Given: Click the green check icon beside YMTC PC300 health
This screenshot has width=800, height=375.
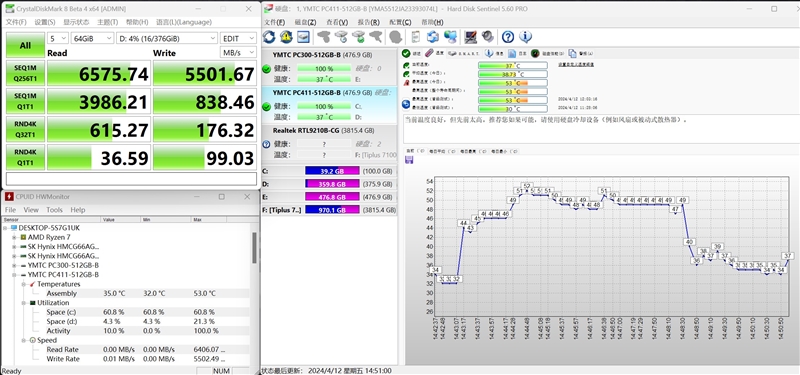Looking at the screenshot, I should [266, 69].
